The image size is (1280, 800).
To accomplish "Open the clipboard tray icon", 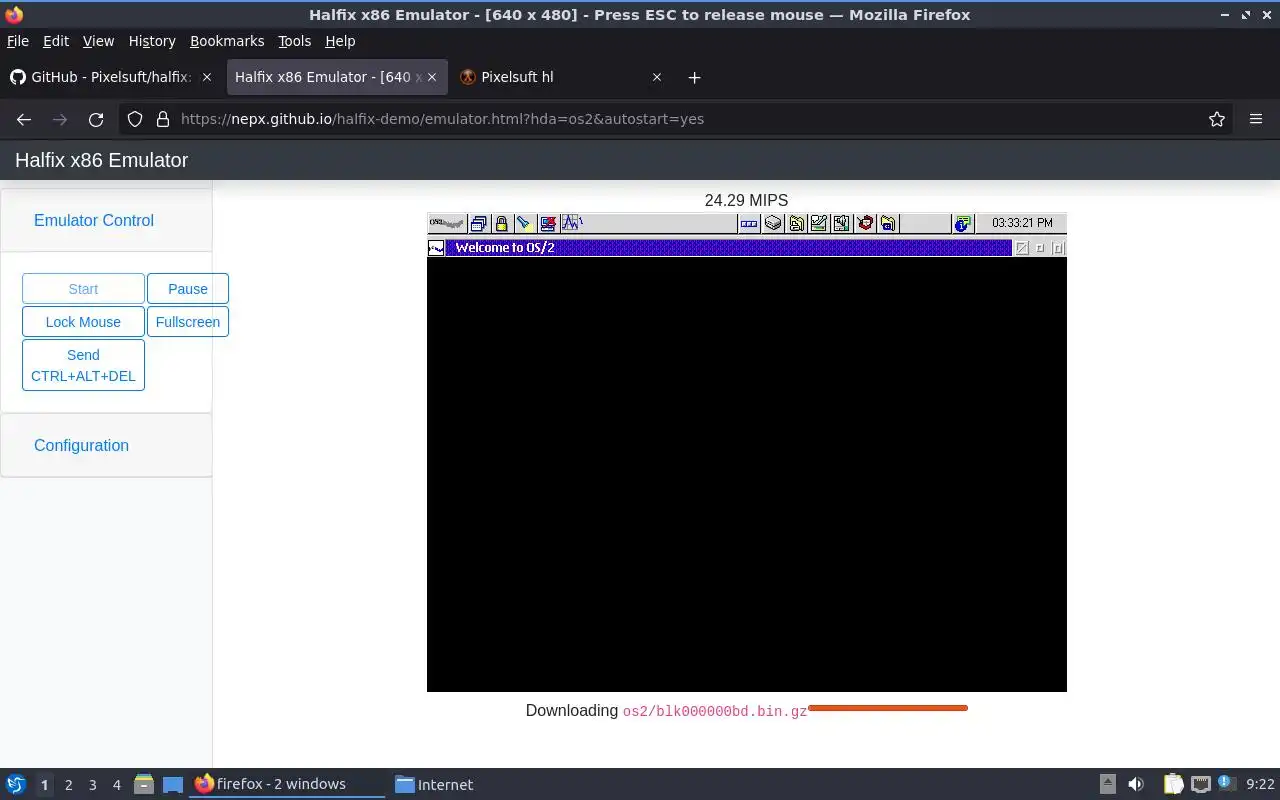I will click(1172, 784).
